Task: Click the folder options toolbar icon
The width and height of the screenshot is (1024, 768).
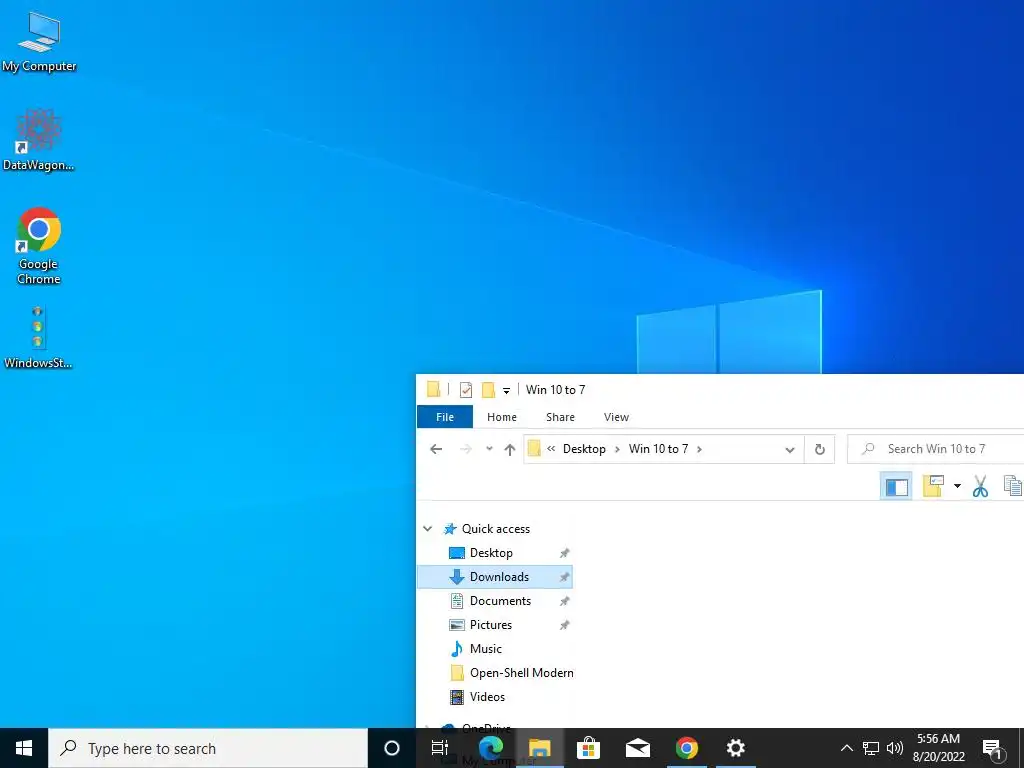Action: 933,486
